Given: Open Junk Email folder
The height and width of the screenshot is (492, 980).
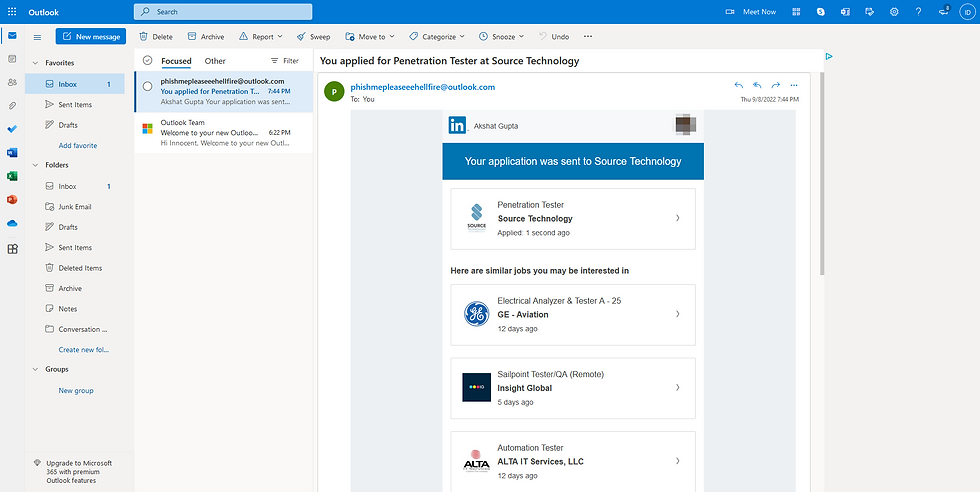Looking at the screenshot, I should point(75,206).
